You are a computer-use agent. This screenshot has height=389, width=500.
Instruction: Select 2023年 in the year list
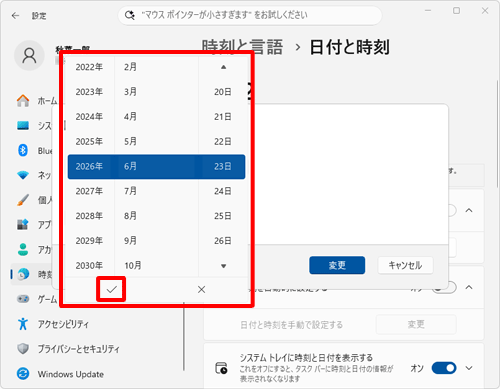[89, 92]
